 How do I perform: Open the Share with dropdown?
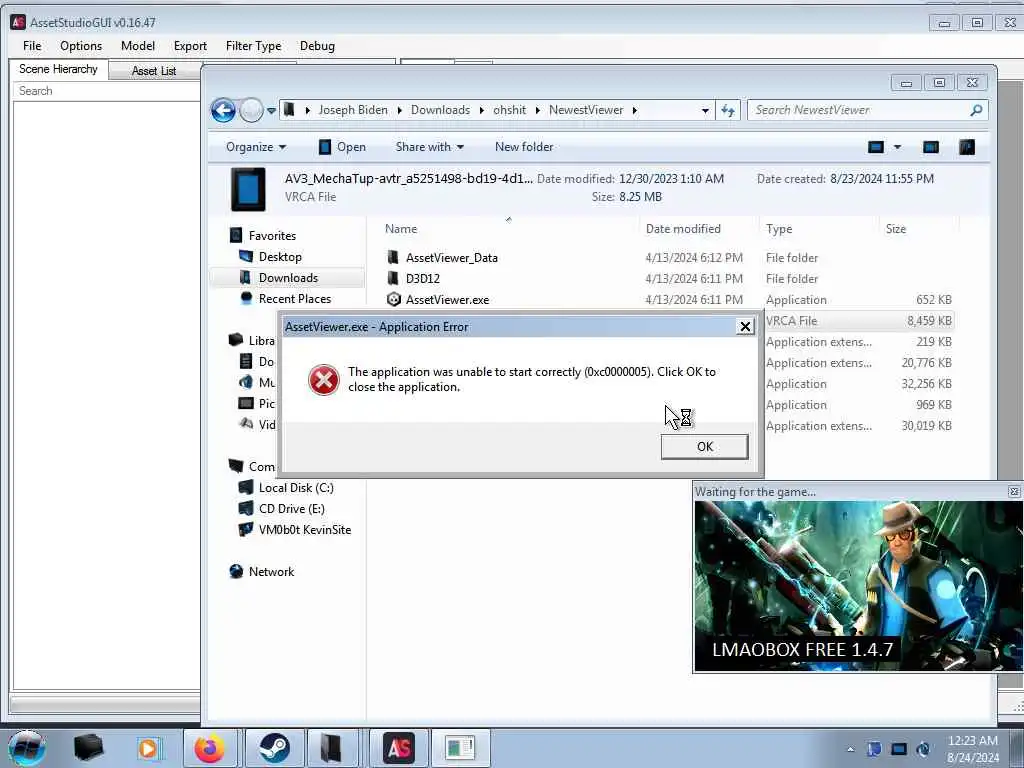point(430,147)
